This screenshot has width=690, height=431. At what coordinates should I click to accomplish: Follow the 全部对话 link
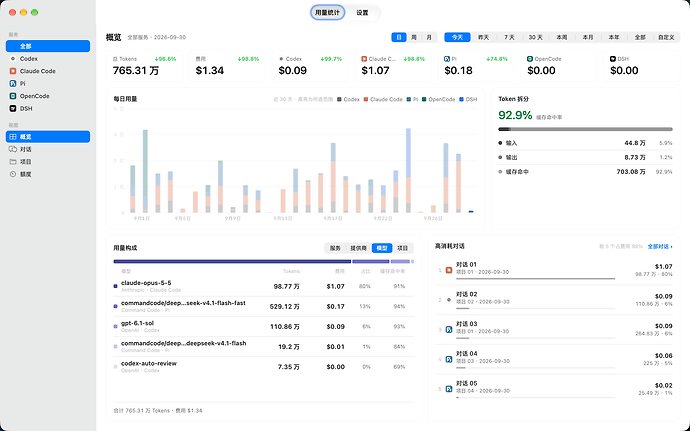tap(660, 247)
